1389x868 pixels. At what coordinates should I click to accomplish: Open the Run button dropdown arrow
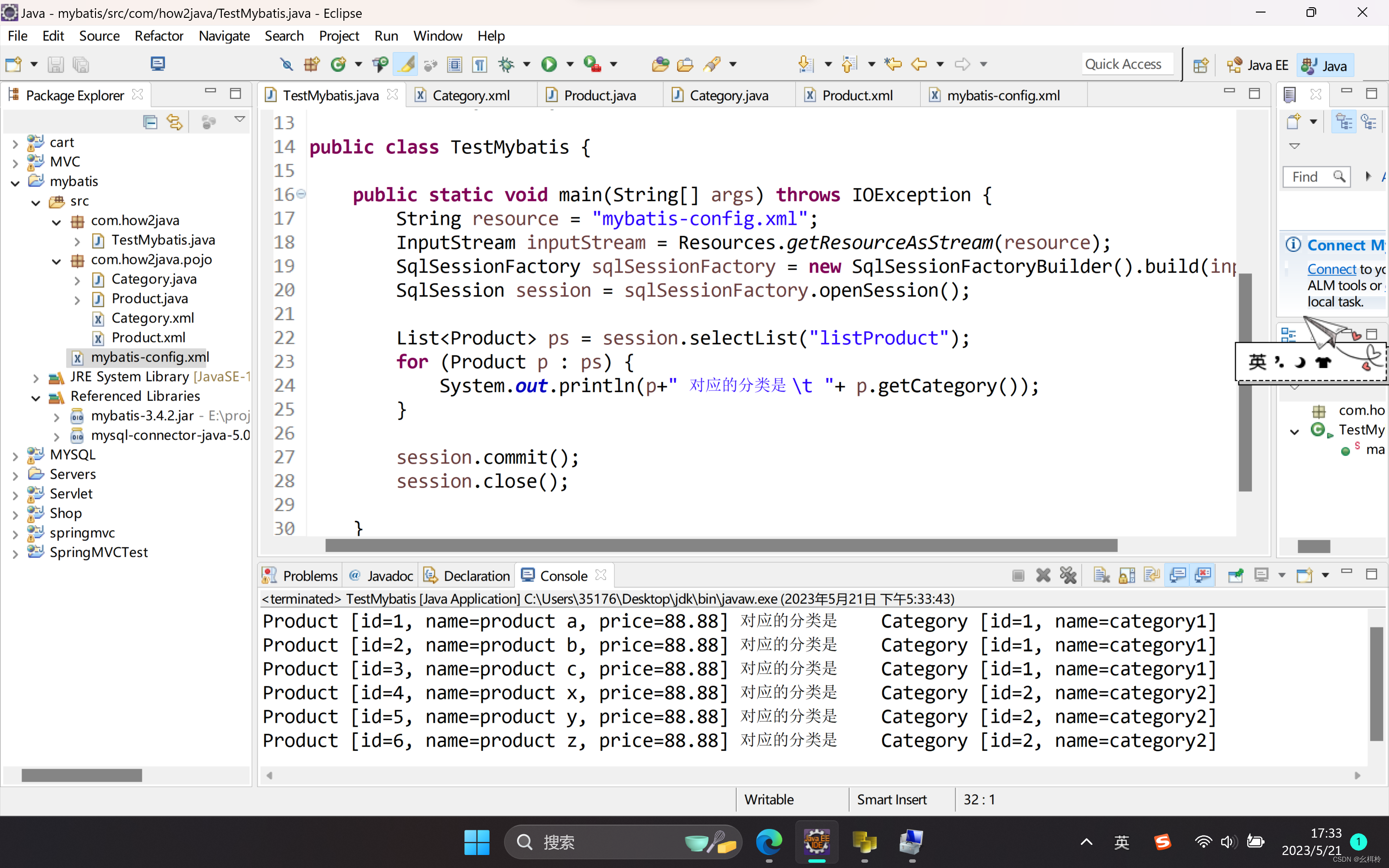[x=570, y=64]
